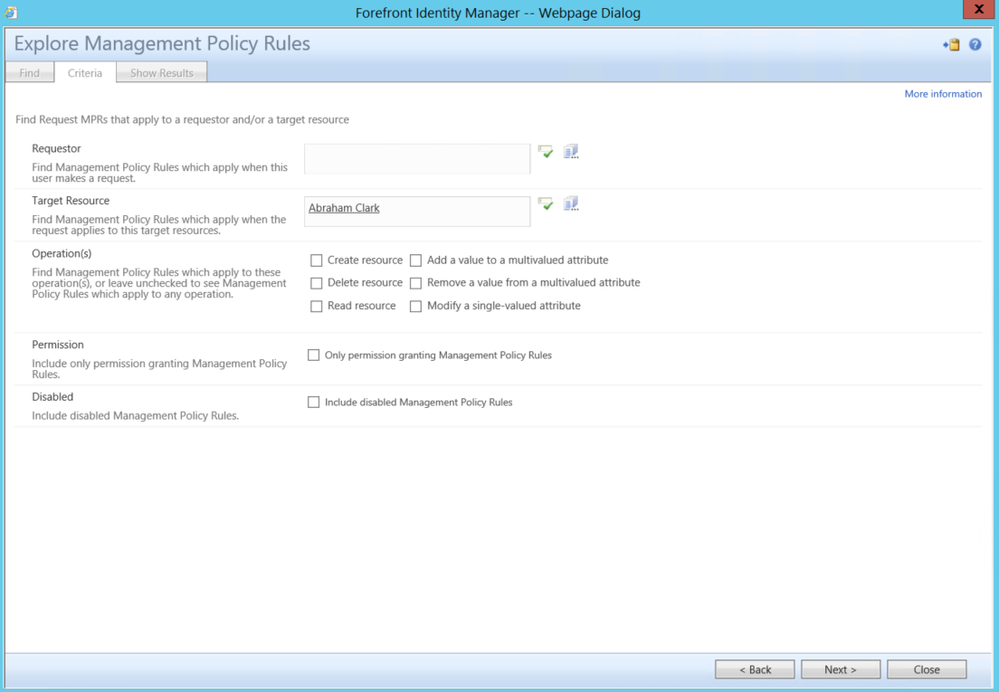Click inside the Target Resource input box

pos(417,211)
